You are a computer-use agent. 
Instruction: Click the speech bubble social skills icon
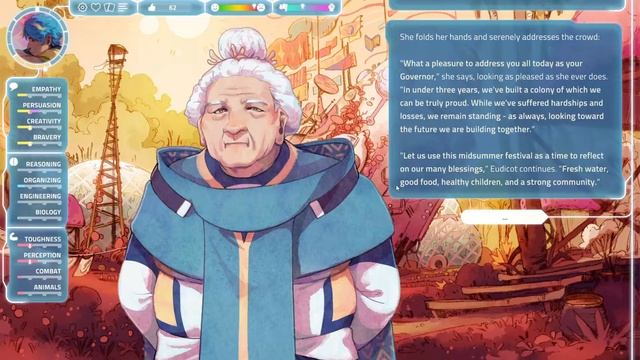(x=13, y=87)
